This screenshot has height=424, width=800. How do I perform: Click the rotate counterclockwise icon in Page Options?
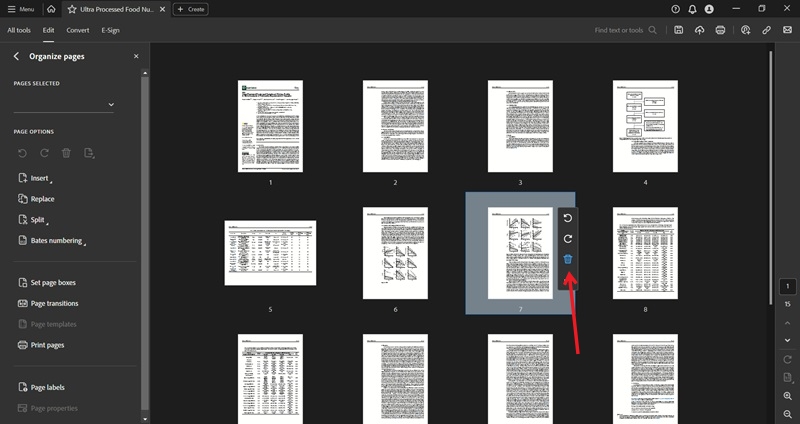tap(22, 153)
